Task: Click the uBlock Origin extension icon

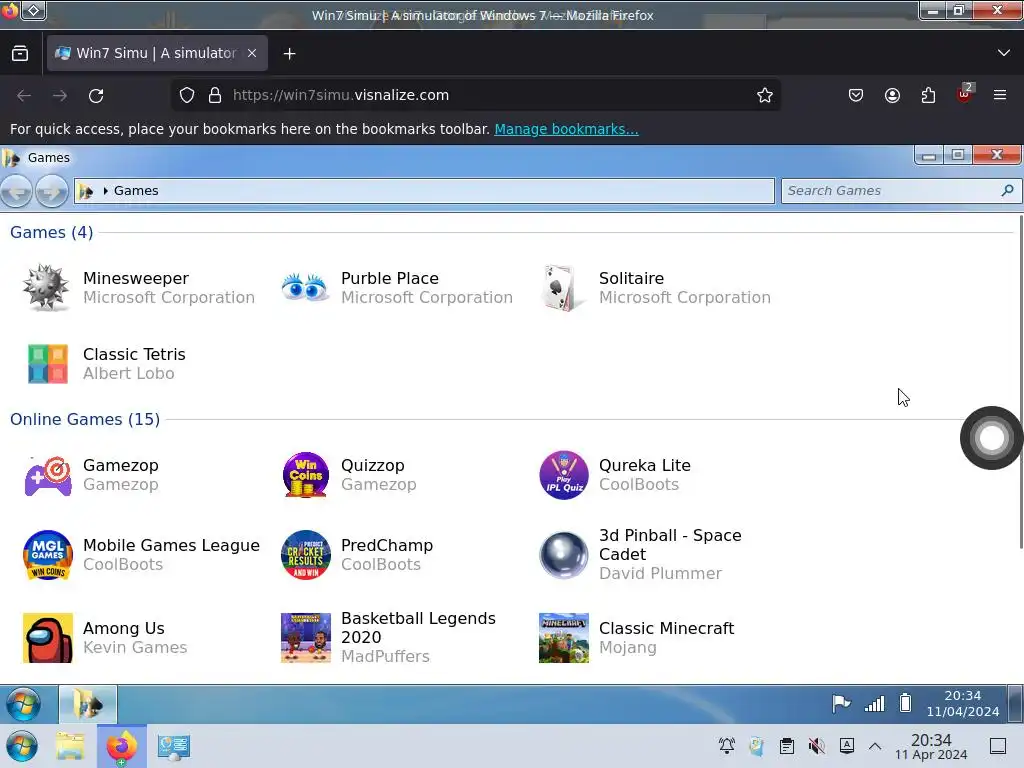Action: [965, 93]
